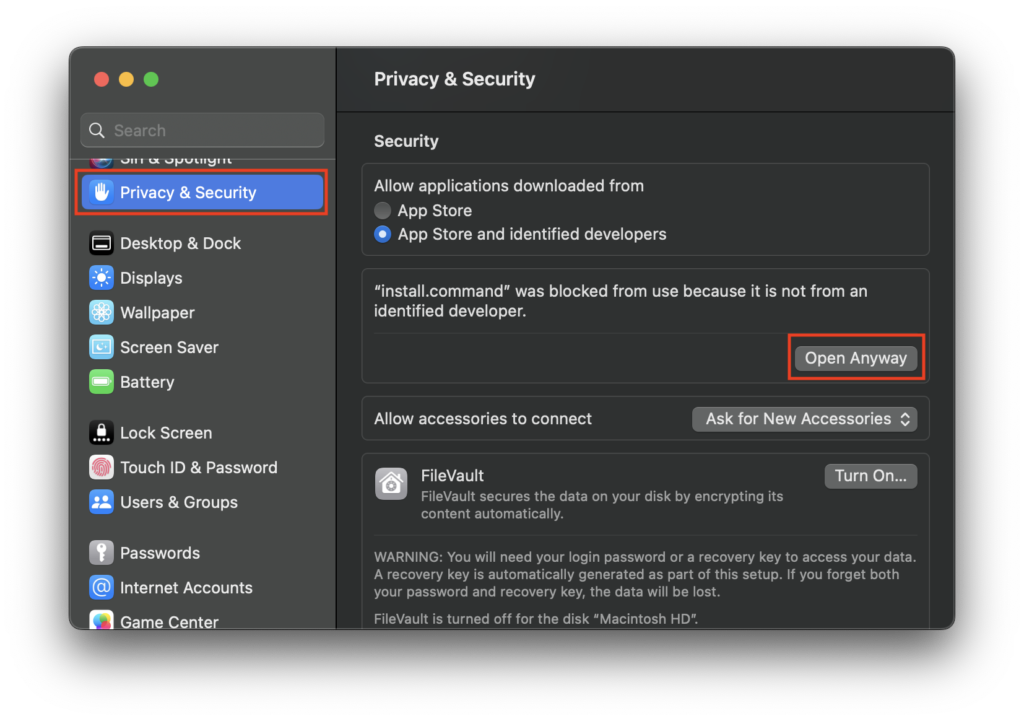The height and width of the screenshot is (721, 1024).
Task: Click the FileVault house icon
Action: click(391, 483)
